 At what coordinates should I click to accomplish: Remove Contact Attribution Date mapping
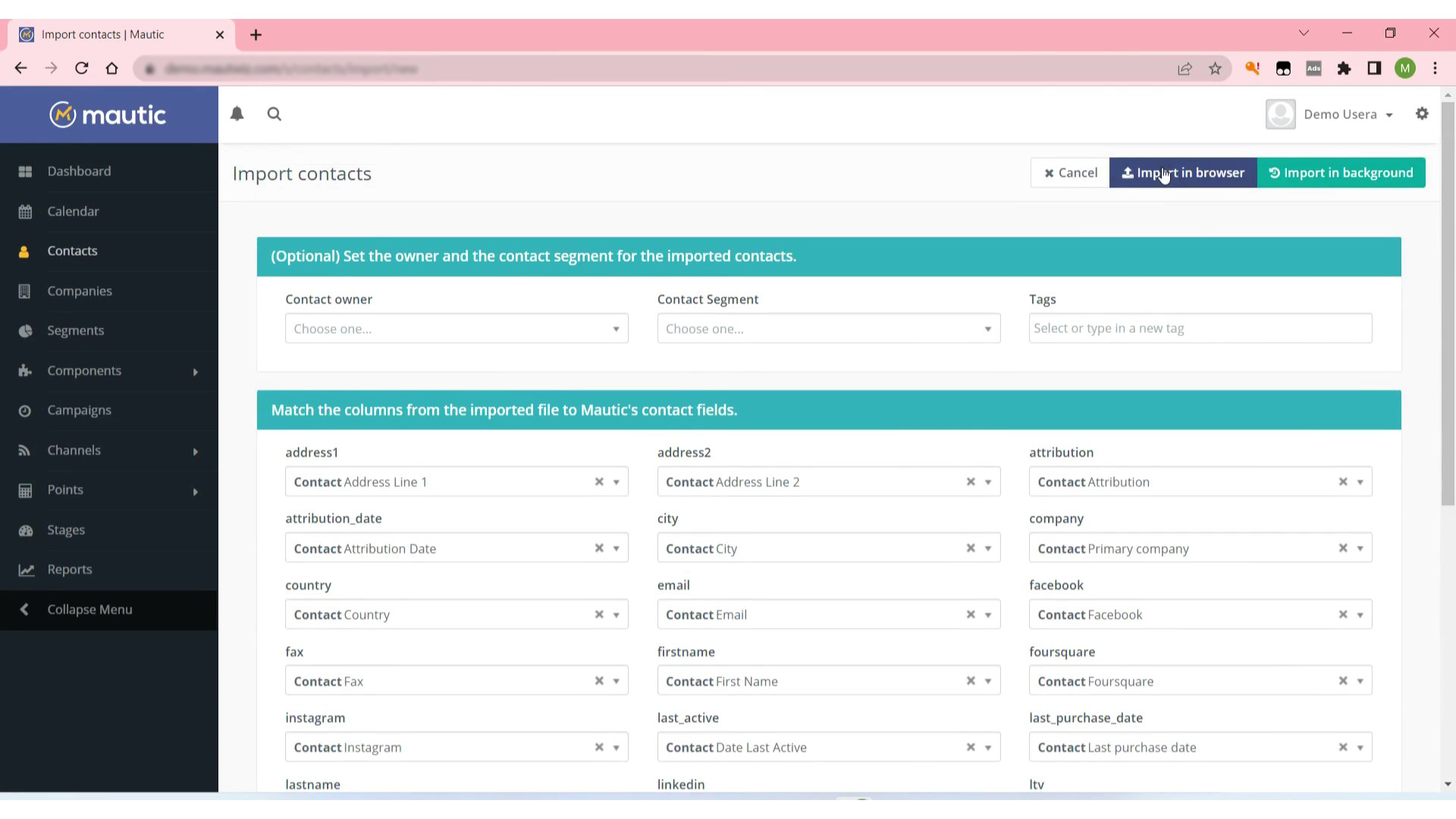click(599, 548)
